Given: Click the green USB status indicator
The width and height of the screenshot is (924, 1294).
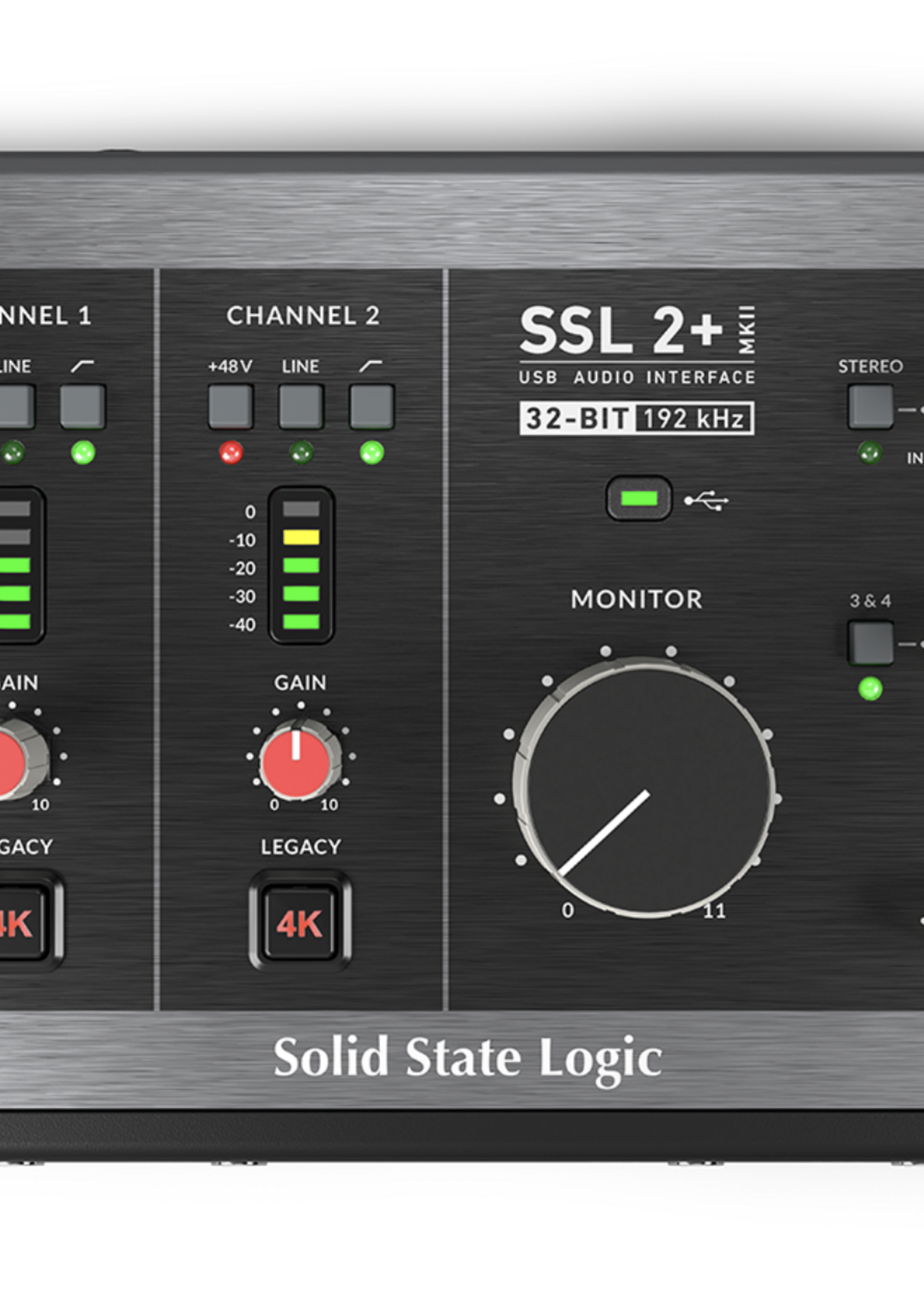Looking at the screenshot, I should (639, 499).
